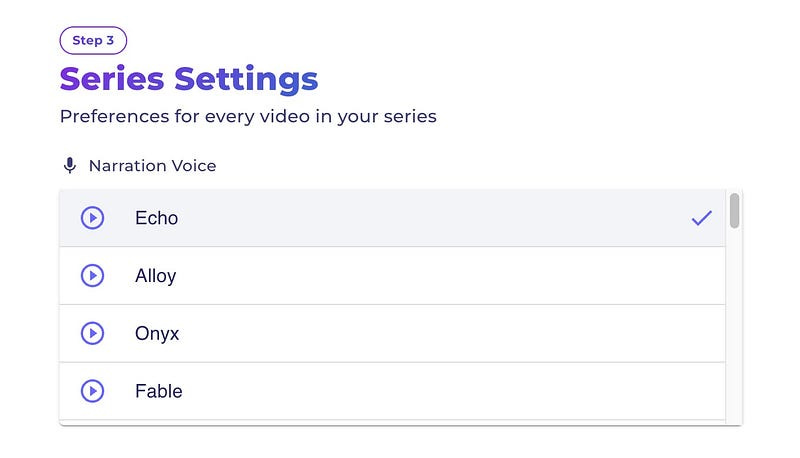This screenshot has width=800, height=458.
Task: Click the voice list scrollbar thumb
Action: (734, 211)
